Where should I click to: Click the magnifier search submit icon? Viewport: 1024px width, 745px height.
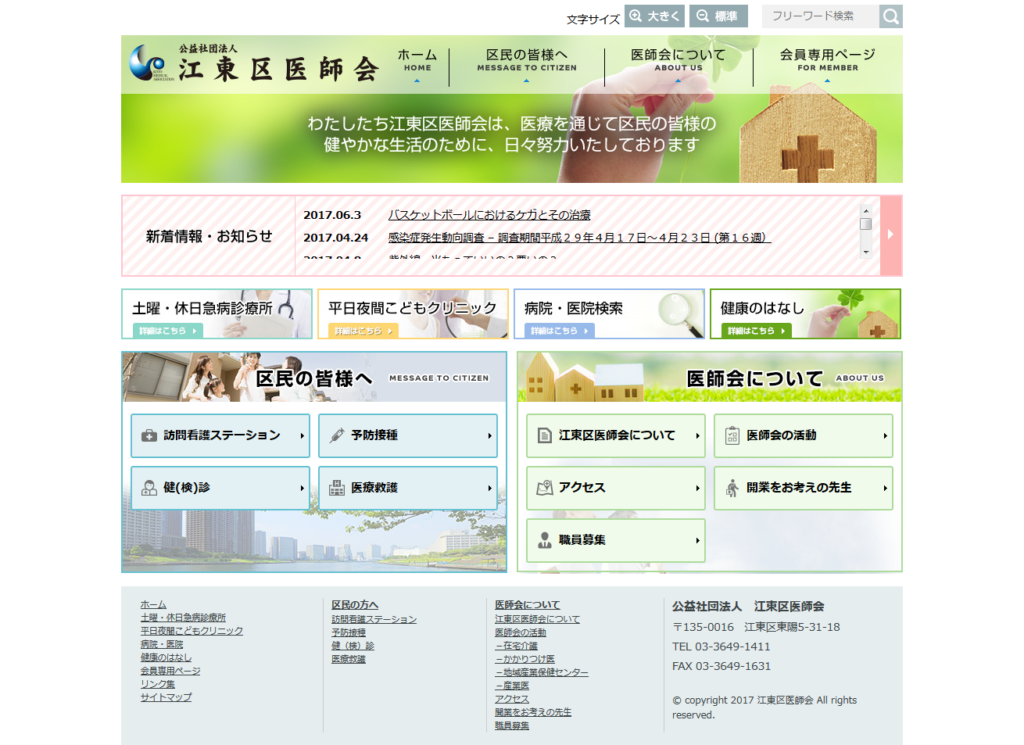pyautogui.click(x=890, y=16)
